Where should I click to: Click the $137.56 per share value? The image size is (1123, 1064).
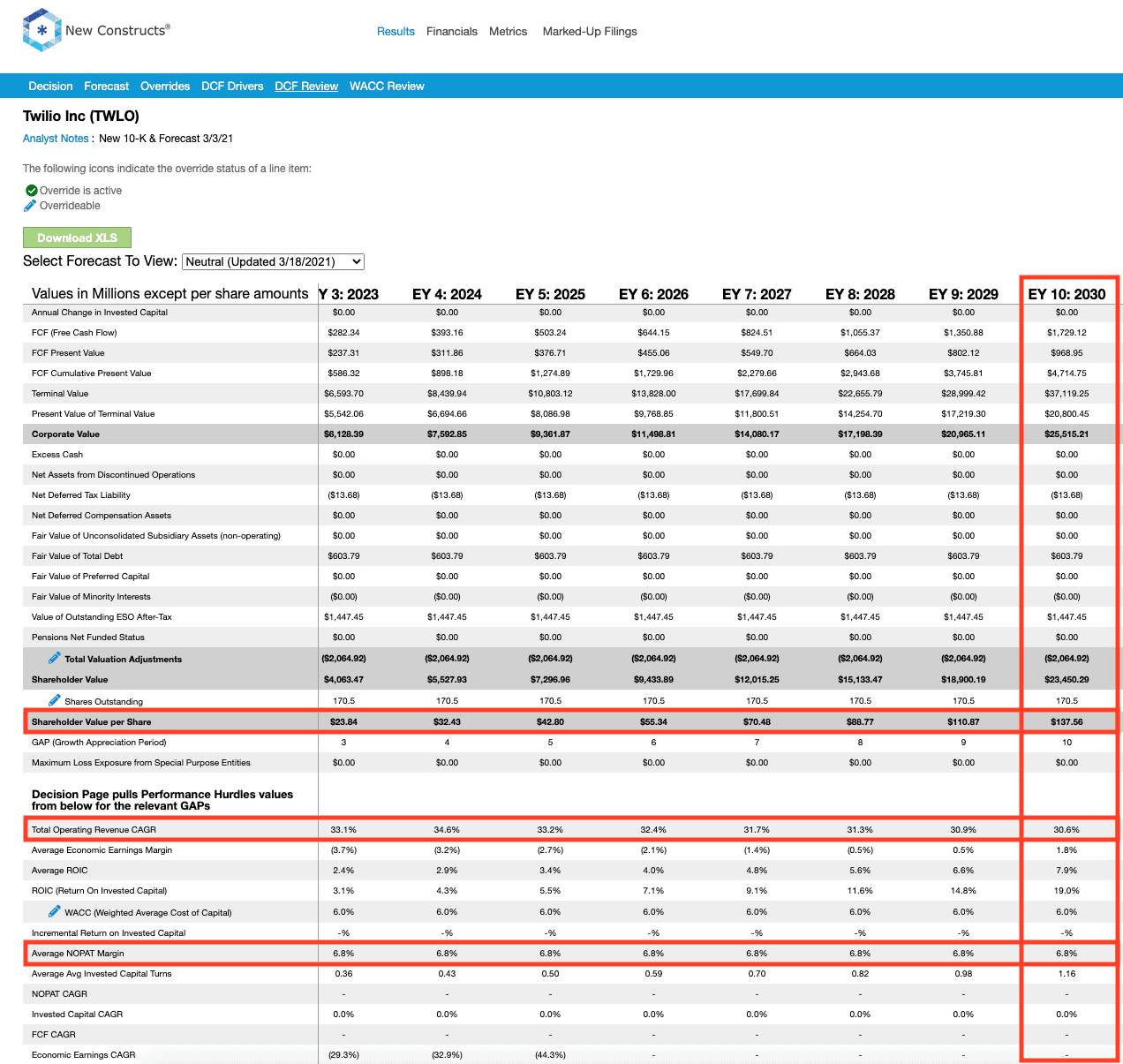[1066, 722]
